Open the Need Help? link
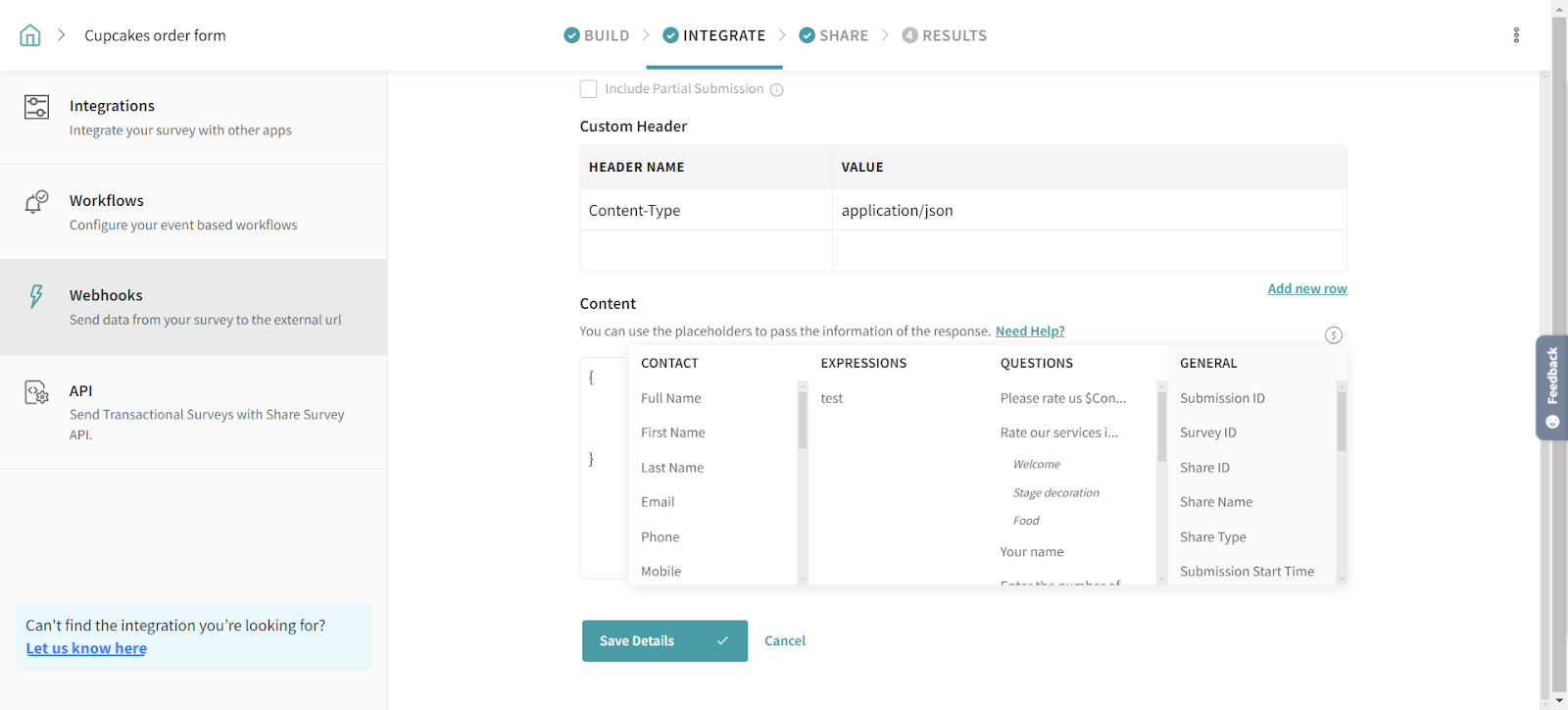 coord(1029,331)
